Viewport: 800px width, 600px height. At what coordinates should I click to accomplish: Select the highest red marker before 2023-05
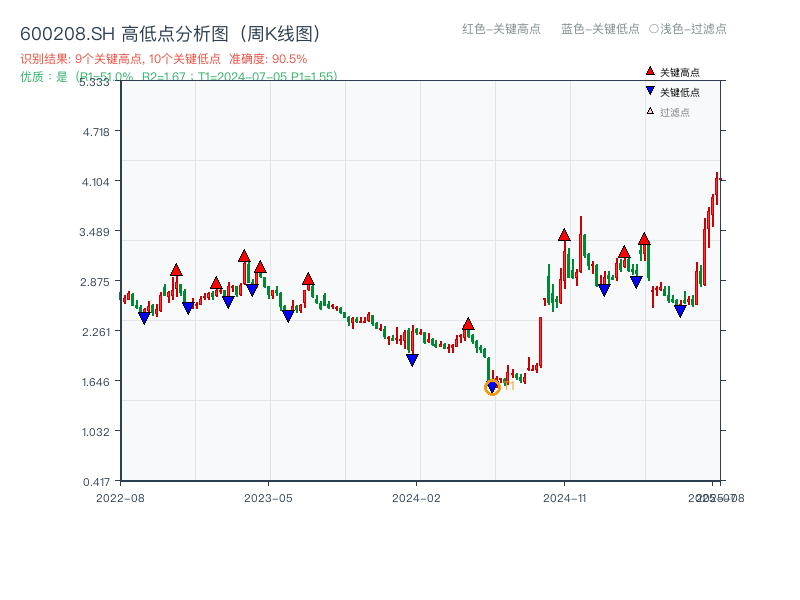point(244,256)
